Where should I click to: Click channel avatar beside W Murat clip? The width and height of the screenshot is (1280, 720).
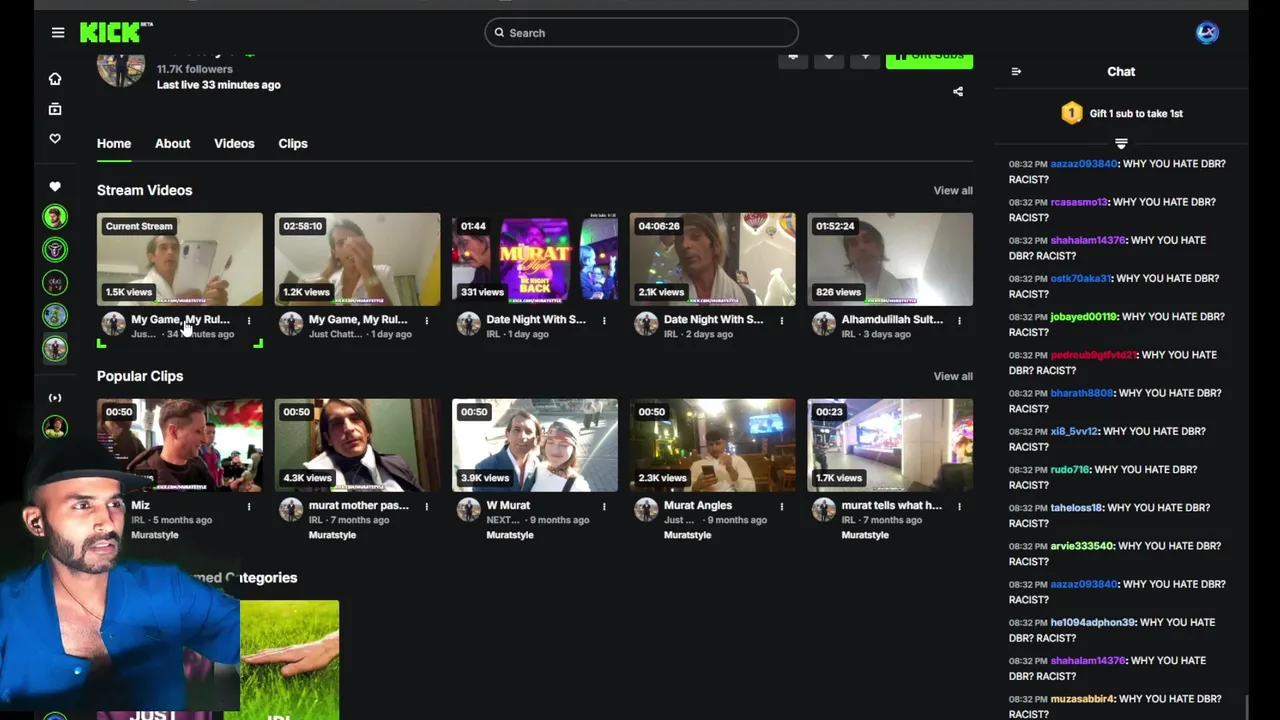click(x=468, y=509)
